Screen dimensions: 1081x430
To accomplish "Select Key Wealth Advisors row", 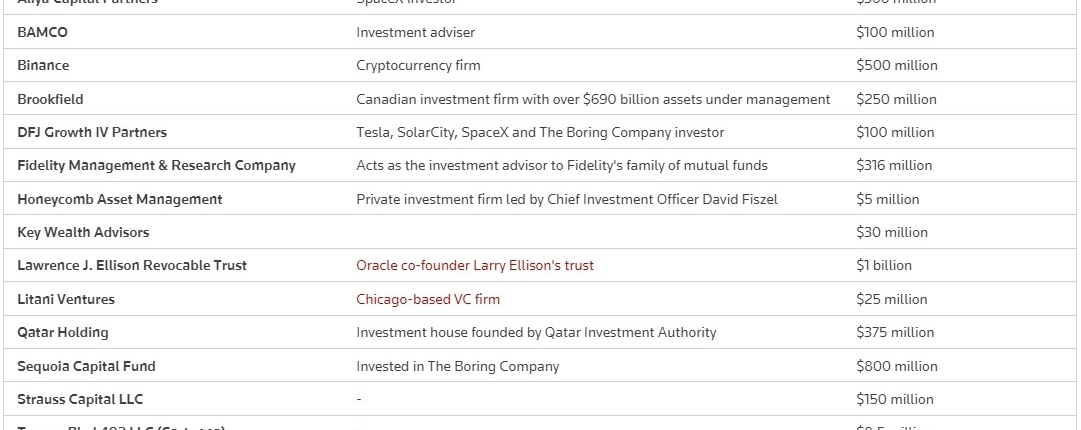I will point(540,232).
